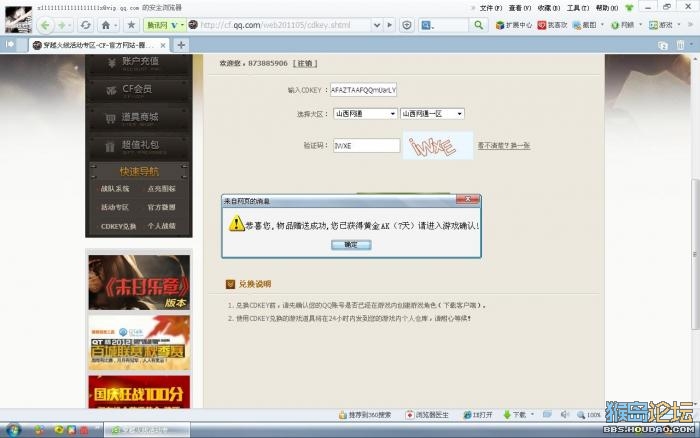Click 看不清楚?换一张 captcha refresh link
700x438 pixels.
504,146
